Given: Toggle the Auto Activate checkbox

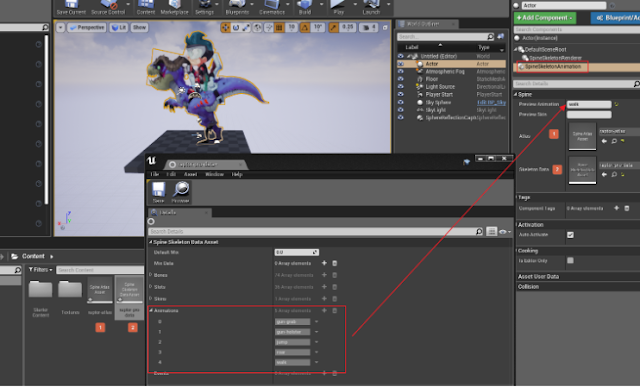Looking at the screenshot, I should 570,235.
